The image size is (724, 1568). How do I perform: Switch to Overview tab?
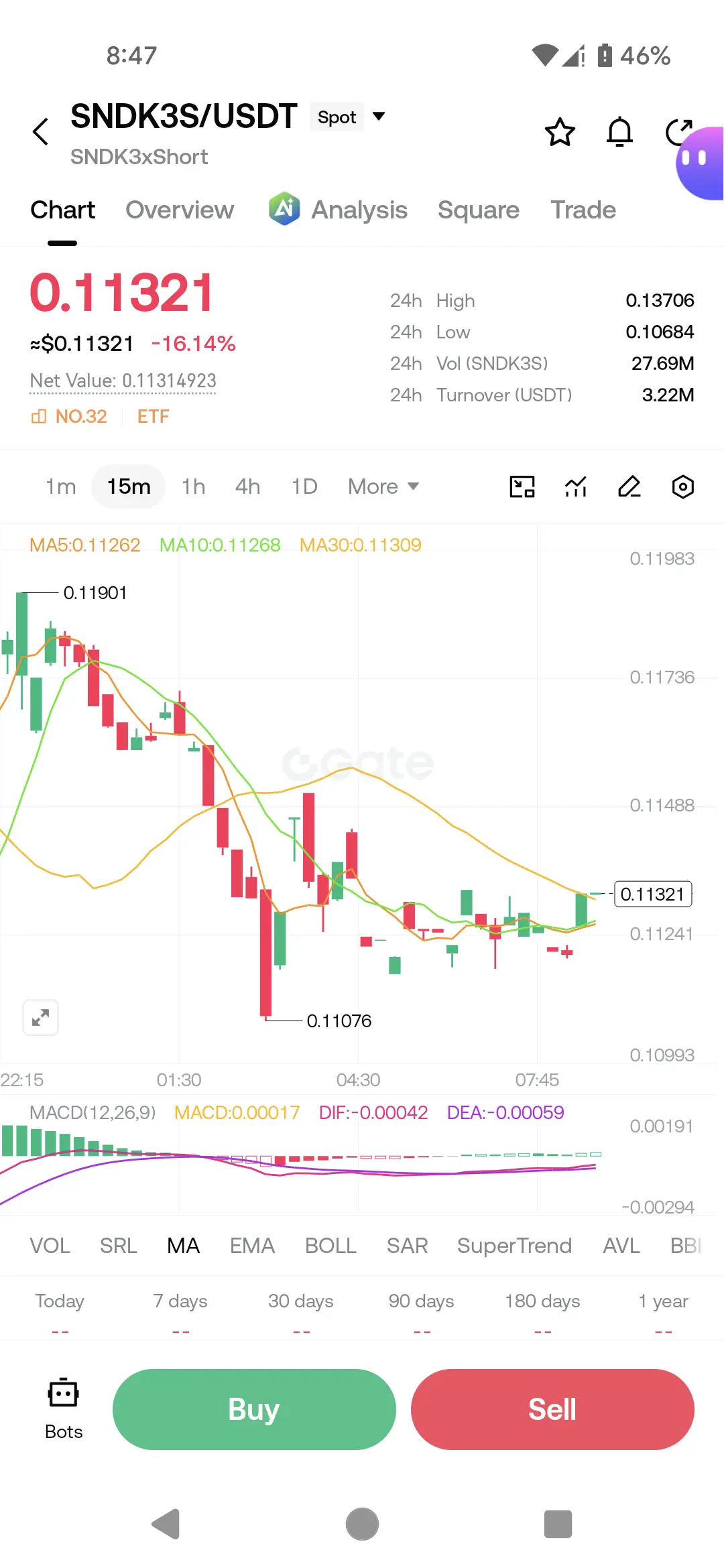tap(180, 210)
